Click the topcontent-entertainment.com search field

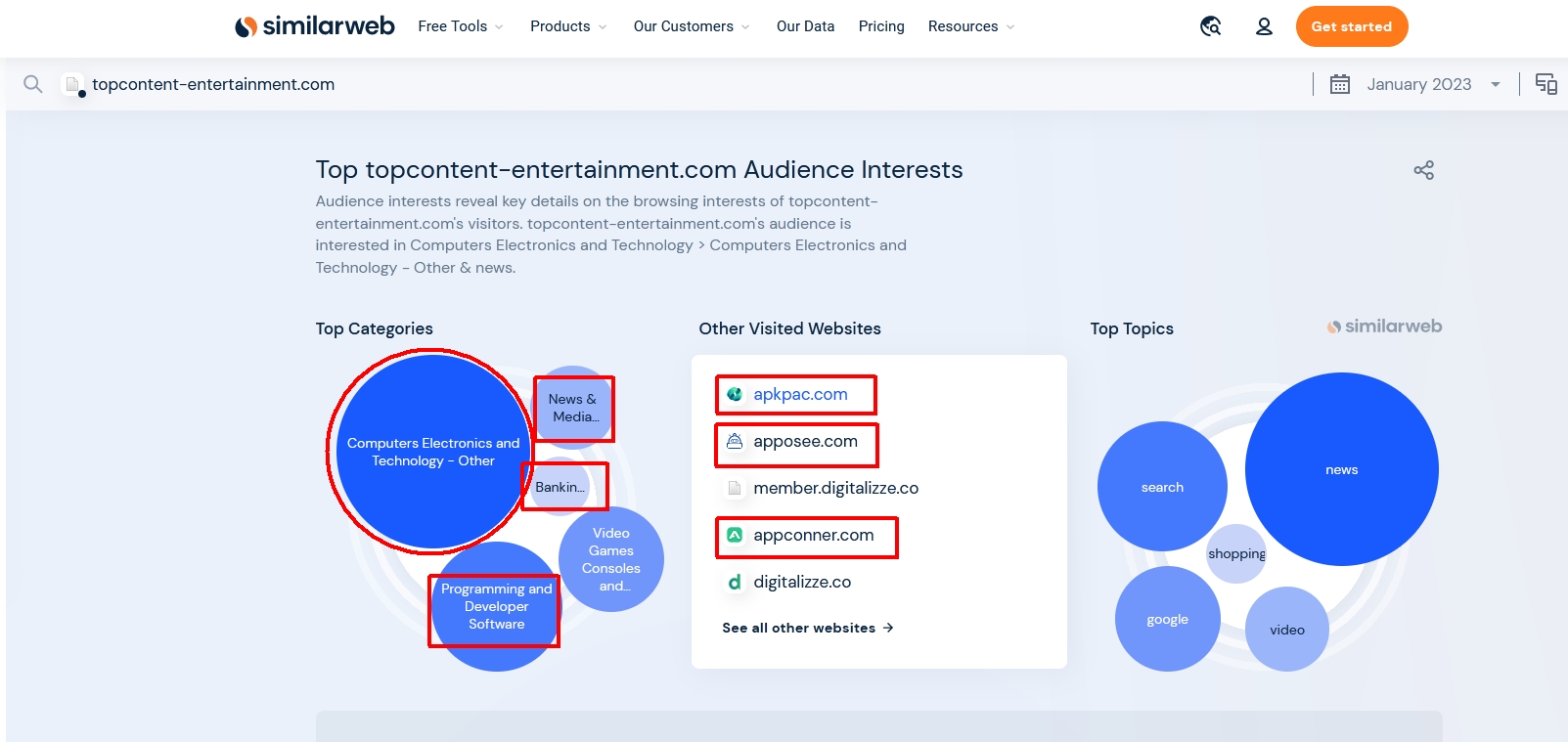213,84
